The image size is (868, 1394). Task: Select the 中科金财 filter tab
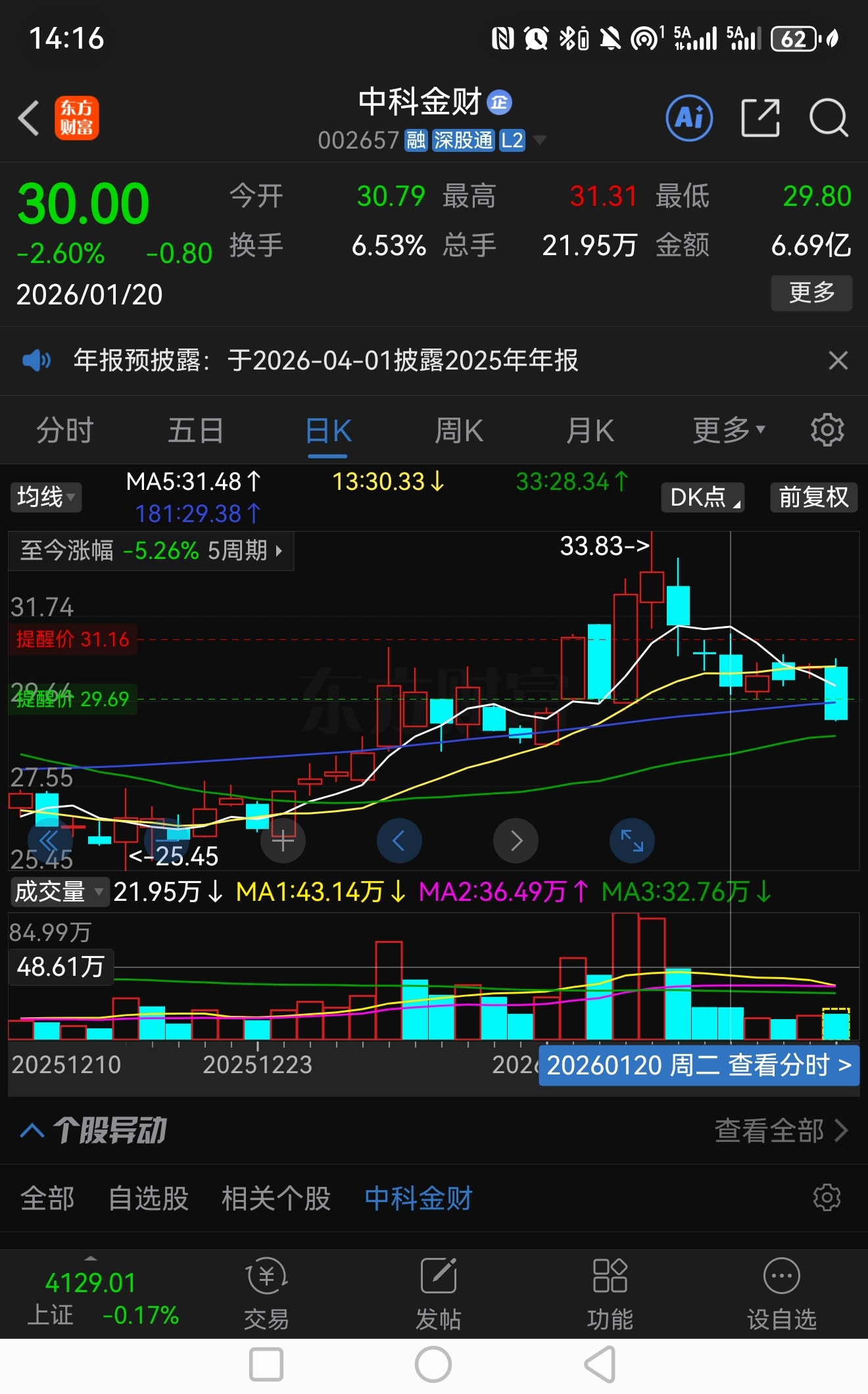(x=419, y=1198)
